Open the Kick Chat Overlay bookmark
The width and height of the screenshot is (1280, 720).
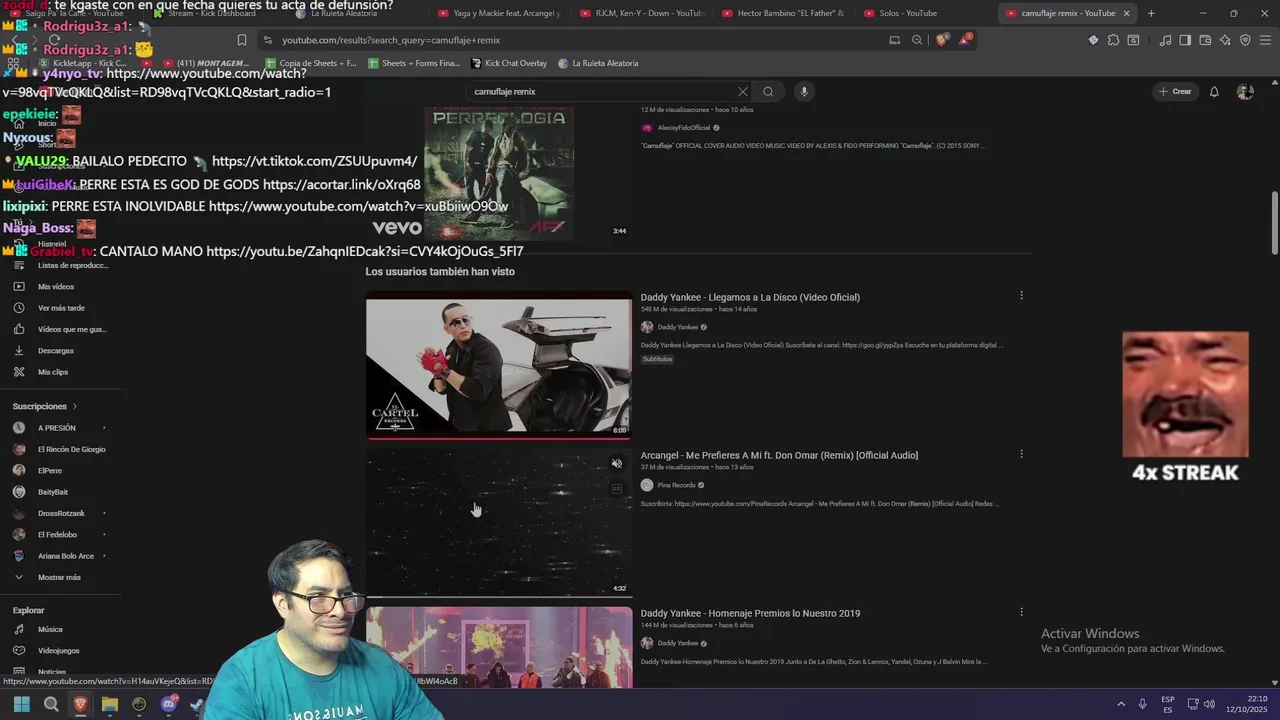pos(508,63)
